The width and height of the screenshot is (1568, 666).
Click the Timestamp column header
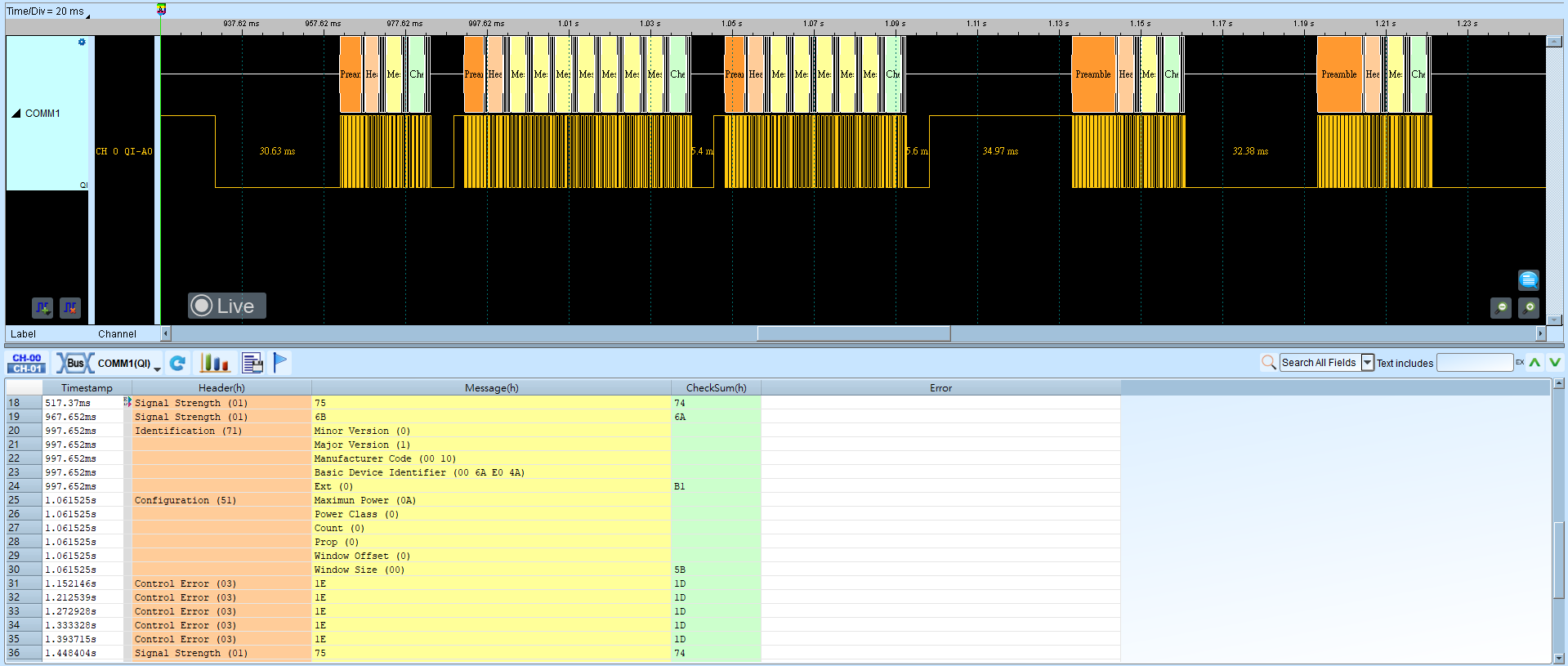tap(87, 388)
